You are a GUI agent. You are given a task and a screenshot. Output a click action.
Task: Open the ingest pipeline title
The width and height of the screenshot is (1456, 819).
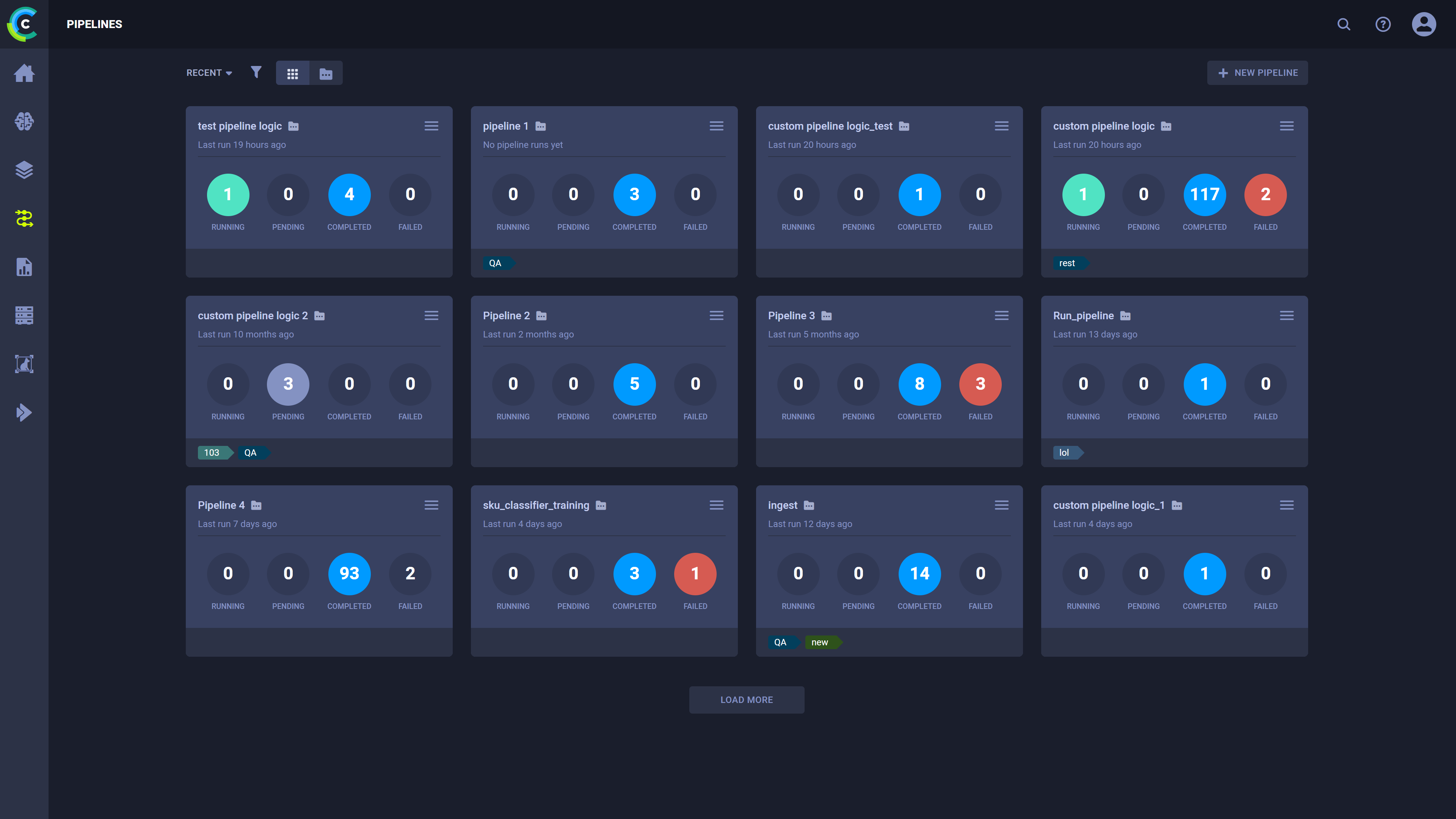782,505
